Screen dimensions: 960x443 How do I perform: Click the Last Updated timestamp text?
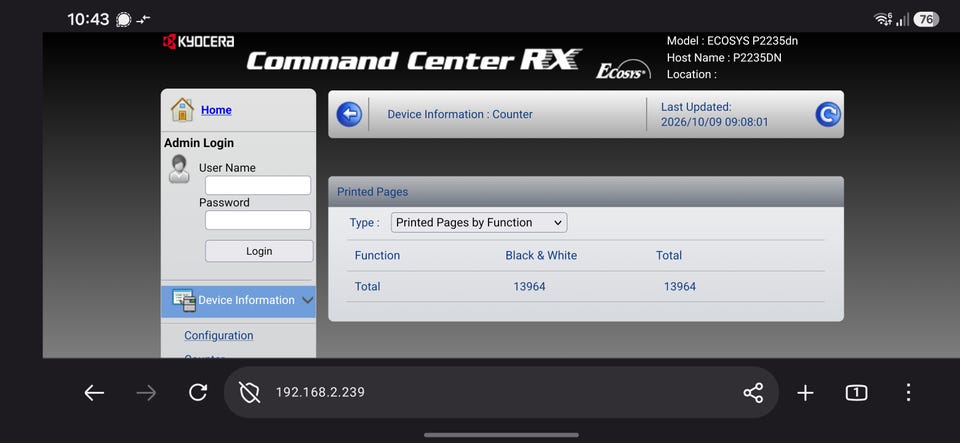pyautogui.click(x=714, y=122)
